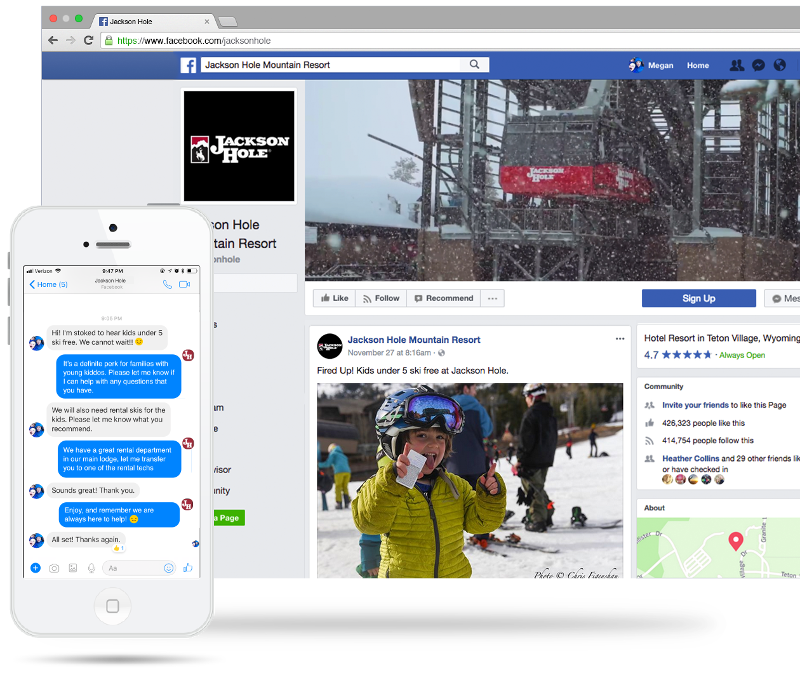Click Jackson Hole Mountain Resort post author link

(414, 340)
